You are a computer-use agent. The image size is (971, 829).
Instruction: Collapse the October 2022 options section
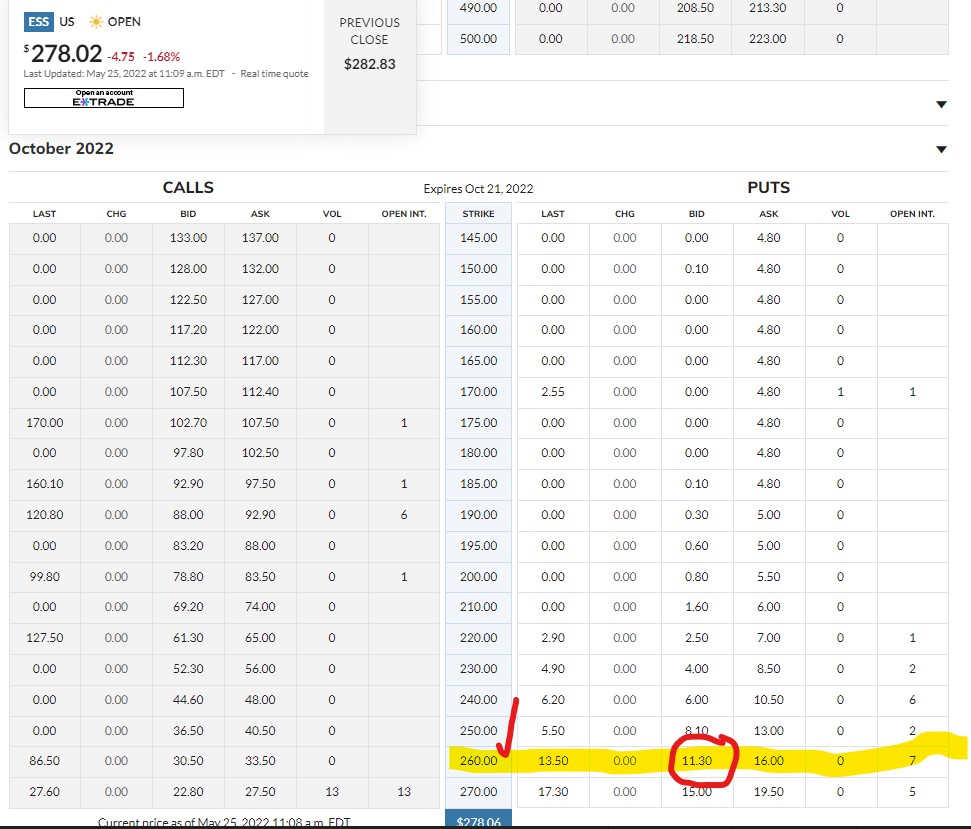(940, 149)
